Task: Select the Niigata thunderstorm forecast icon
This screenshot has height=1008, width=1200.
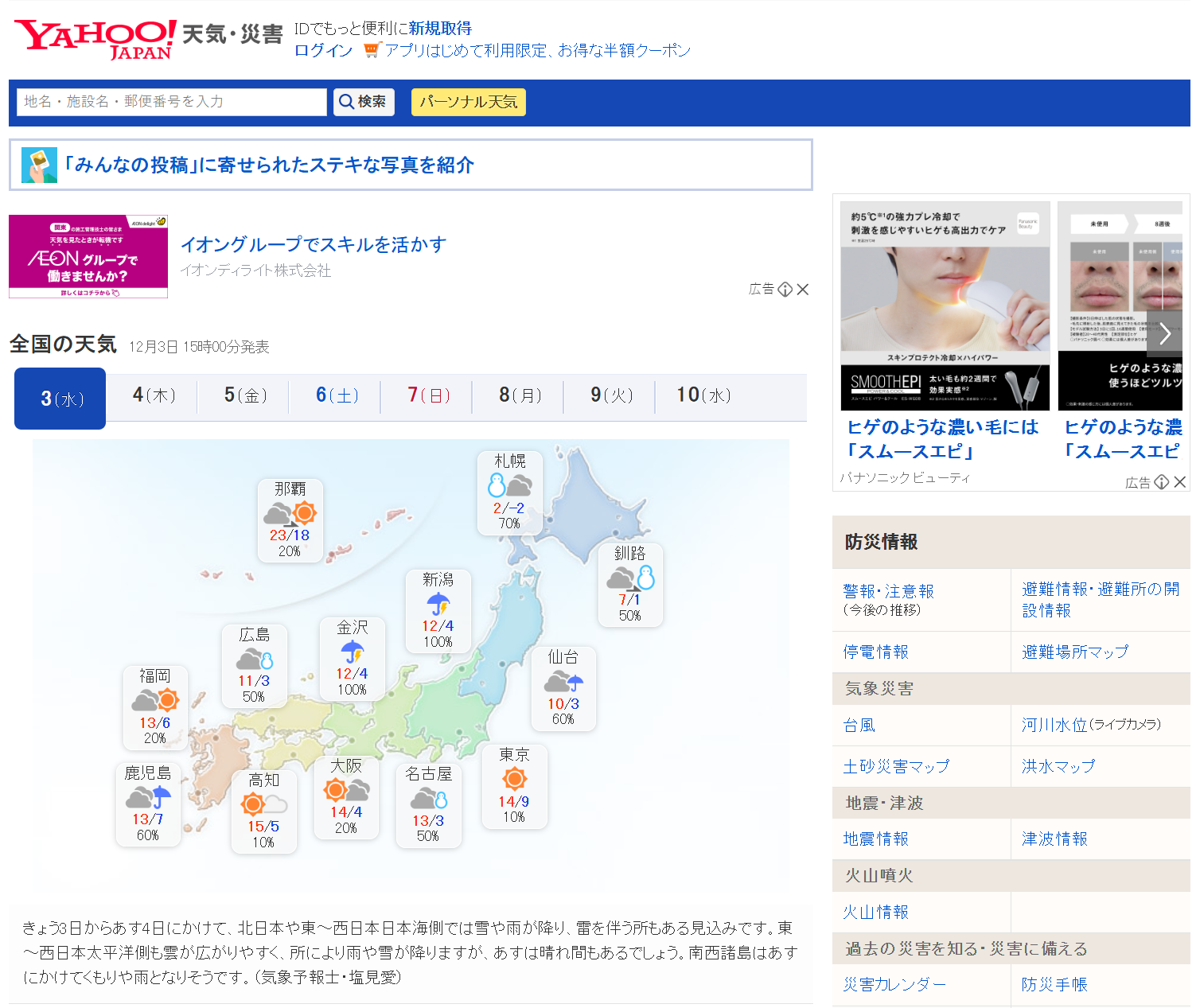Action: (438, 604)
